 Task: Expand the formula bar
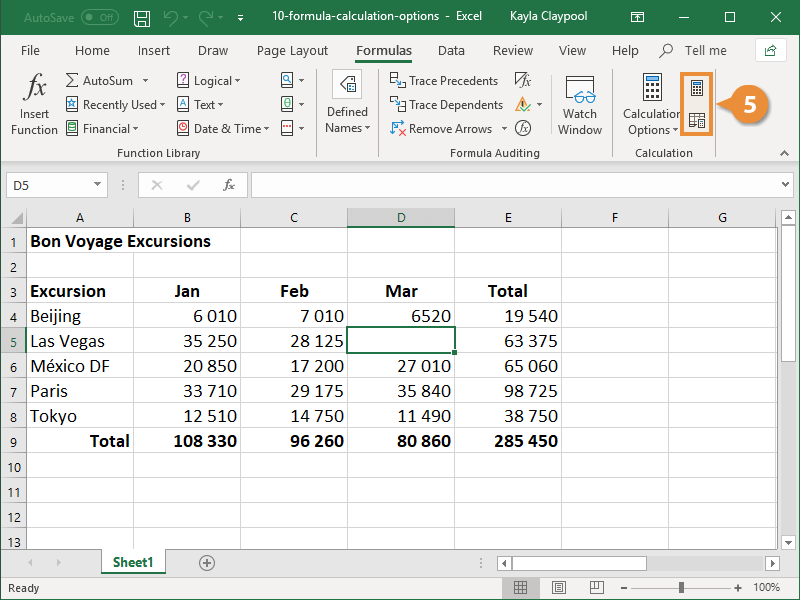point(785,185)
